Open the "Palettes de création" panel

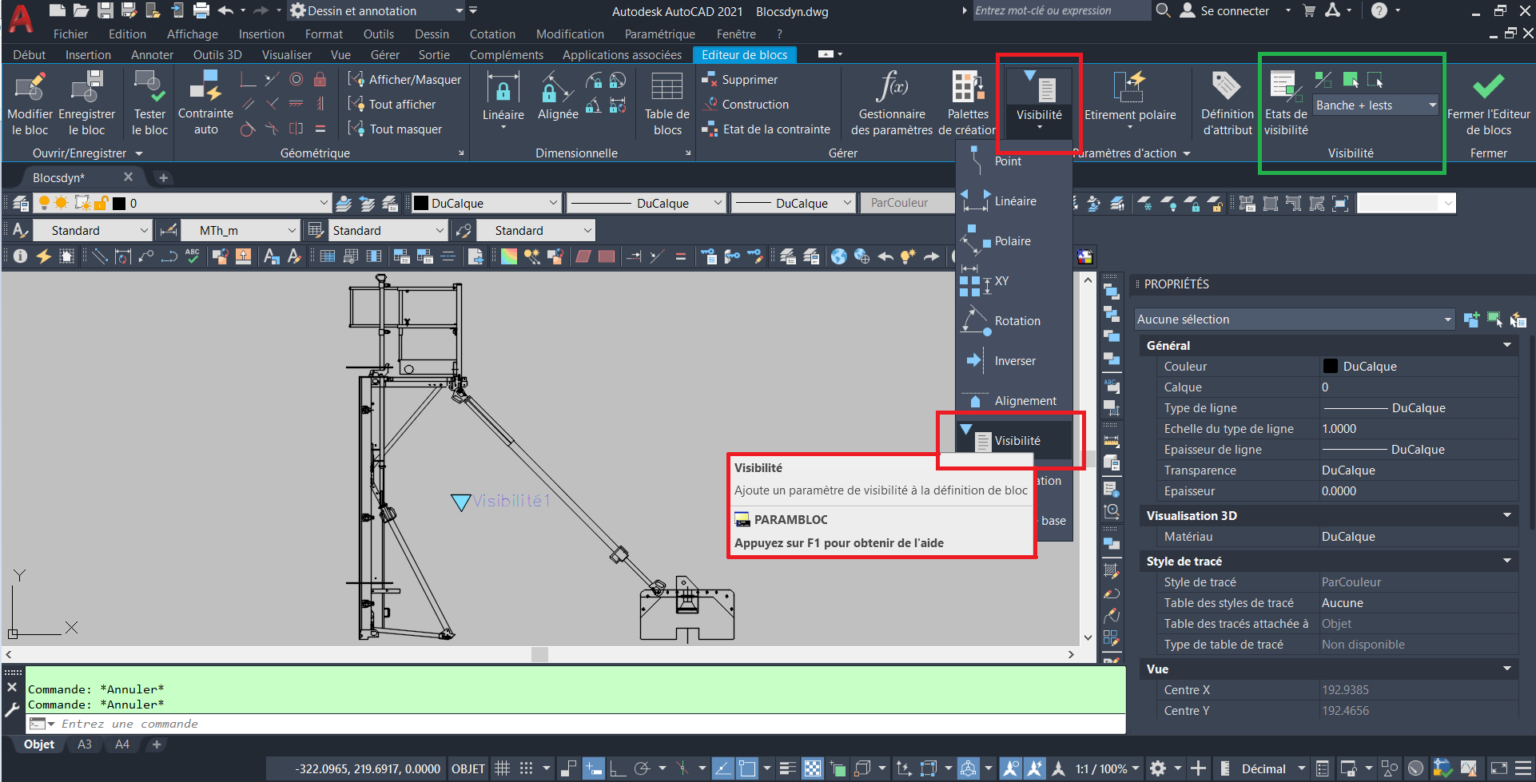pos(967,100)
